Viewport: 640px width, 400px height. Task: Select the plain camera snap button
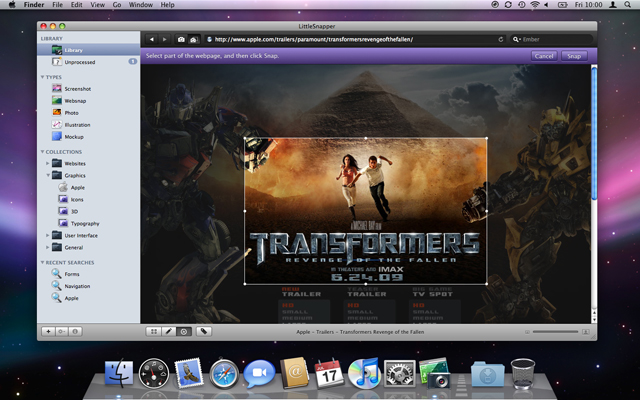(181, 39)
